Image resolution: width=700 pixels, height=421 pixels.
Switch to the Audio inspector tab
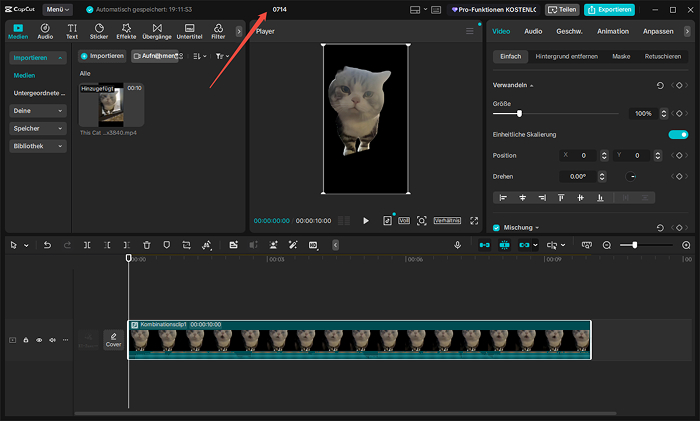(533, 31)
